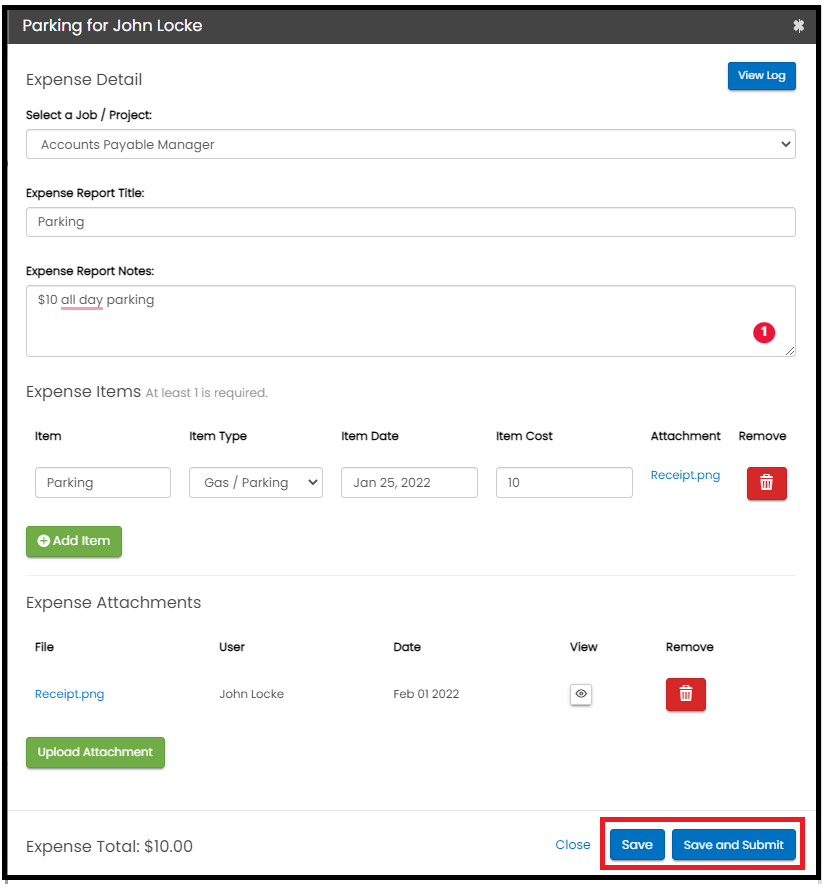
Task: Remove the Receipt.png attachment by John Locke
Action: pyautogui.click(x=685, y=694)
